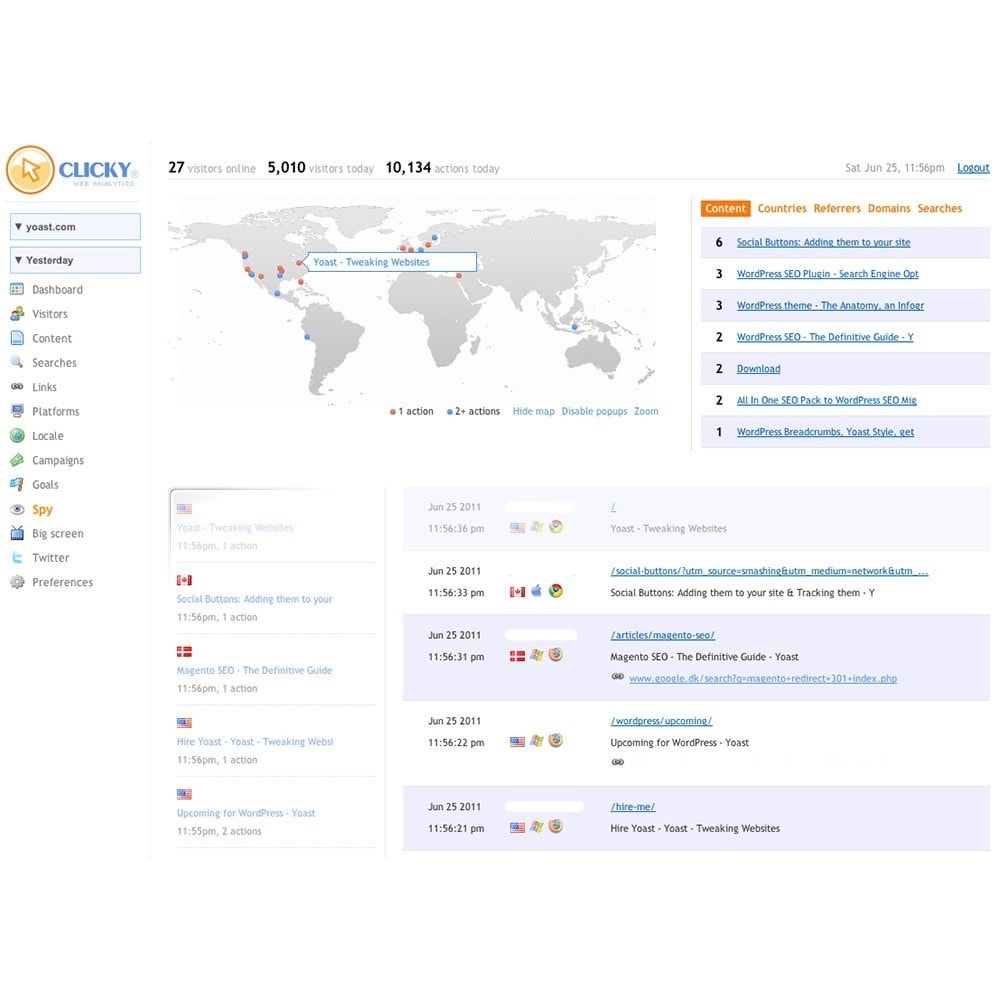Open 'WordPress theme - The Anatomy, an Infogr' link
This screenshot has width=1000, height=1000.
[x=830, y=305]
